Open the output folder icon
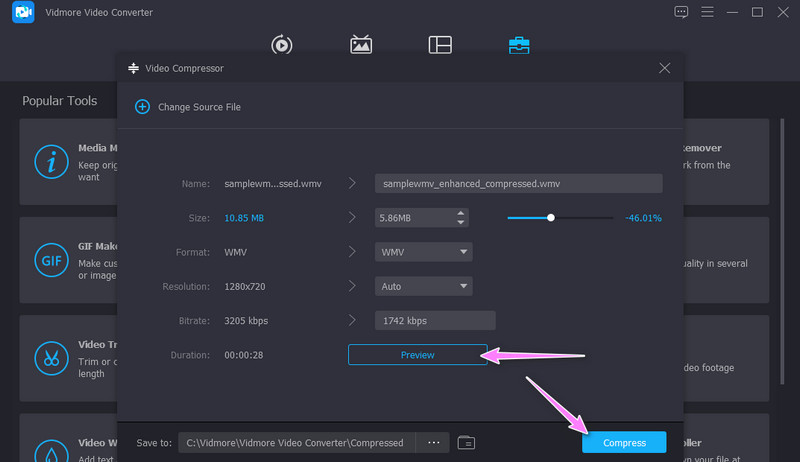Viewport: 800px width, 462px height. coord(466,442)
